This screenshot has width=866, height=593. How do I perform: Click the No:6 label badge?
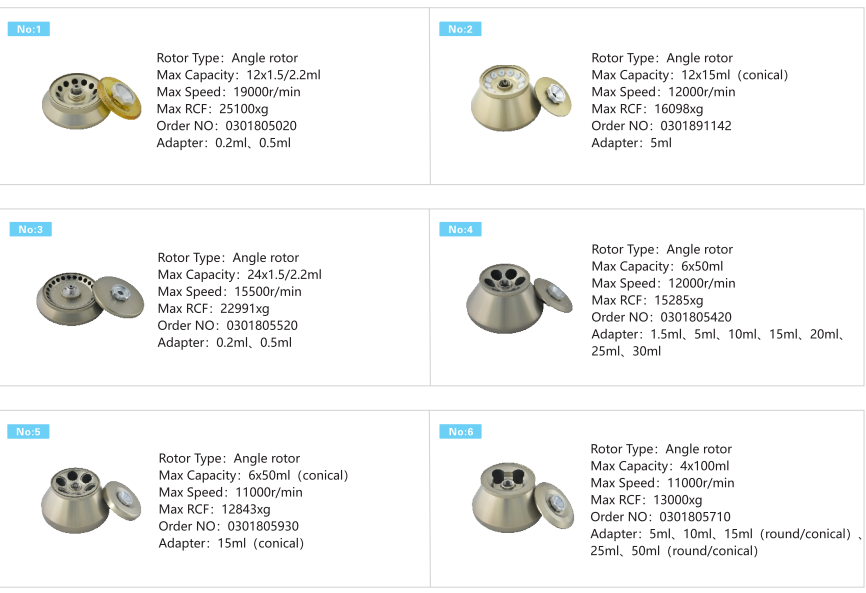(460, 431)
